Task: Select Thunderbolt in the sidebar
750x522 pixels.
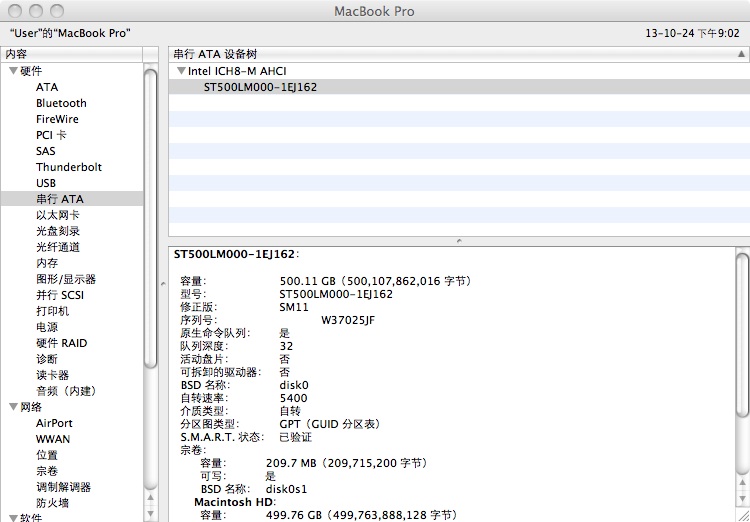Action: pos(69,167)
